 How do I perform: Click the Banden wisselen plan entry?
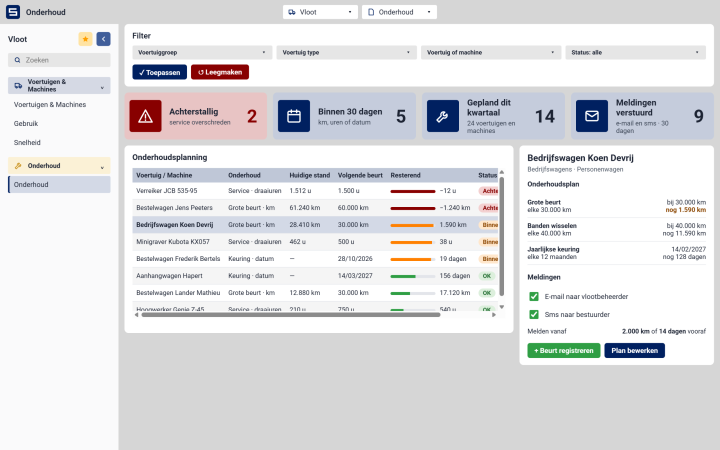(x=617, y=230)
